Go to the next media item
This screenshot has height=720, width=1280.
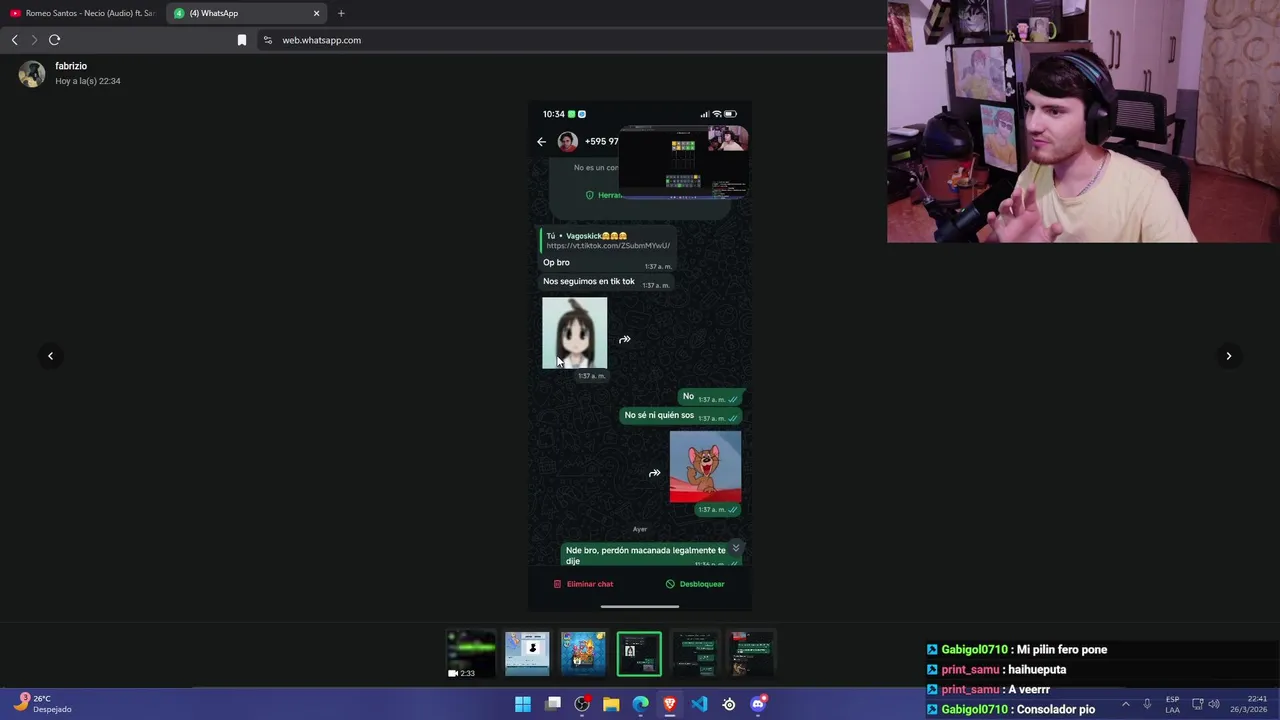[x=1229, y=356]
